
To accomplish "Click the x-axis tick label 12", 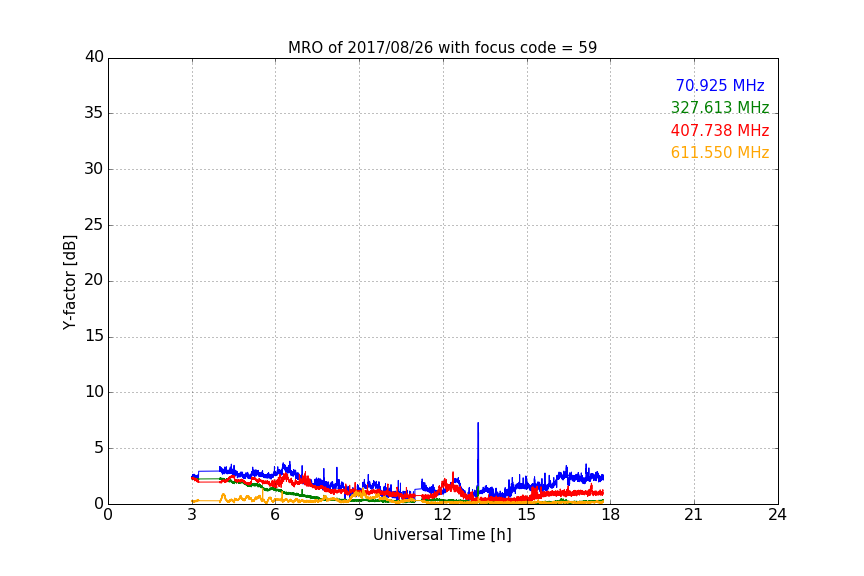I will pos(443,515).
